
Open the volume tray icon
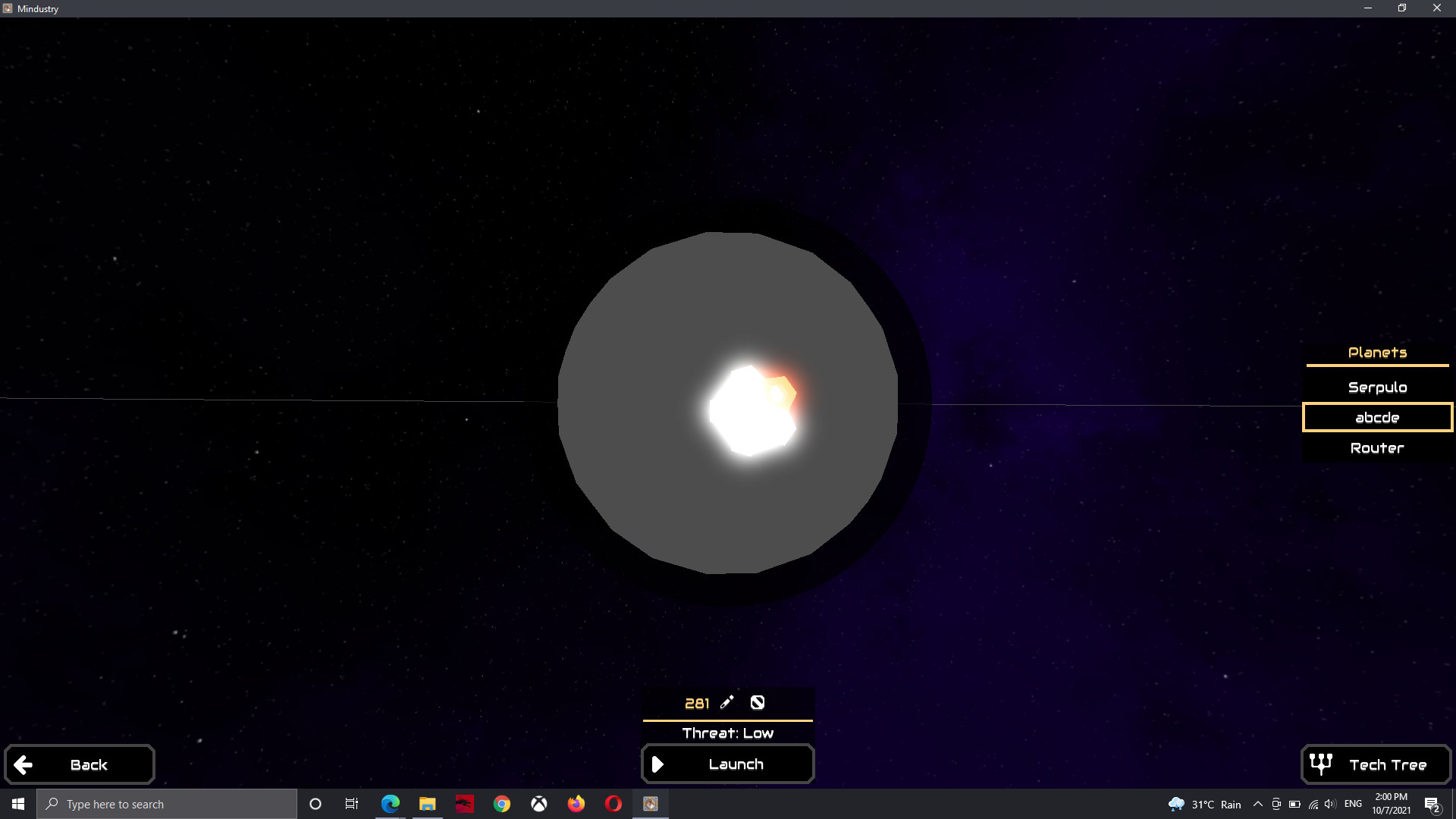click(1331, 804)
